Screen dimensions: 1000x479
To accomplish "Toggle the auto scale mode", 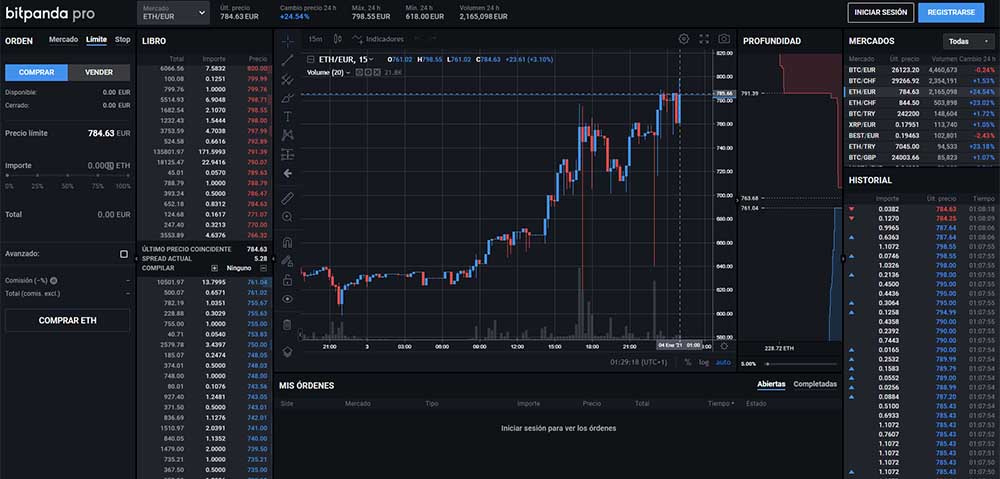I will [723, 362].
